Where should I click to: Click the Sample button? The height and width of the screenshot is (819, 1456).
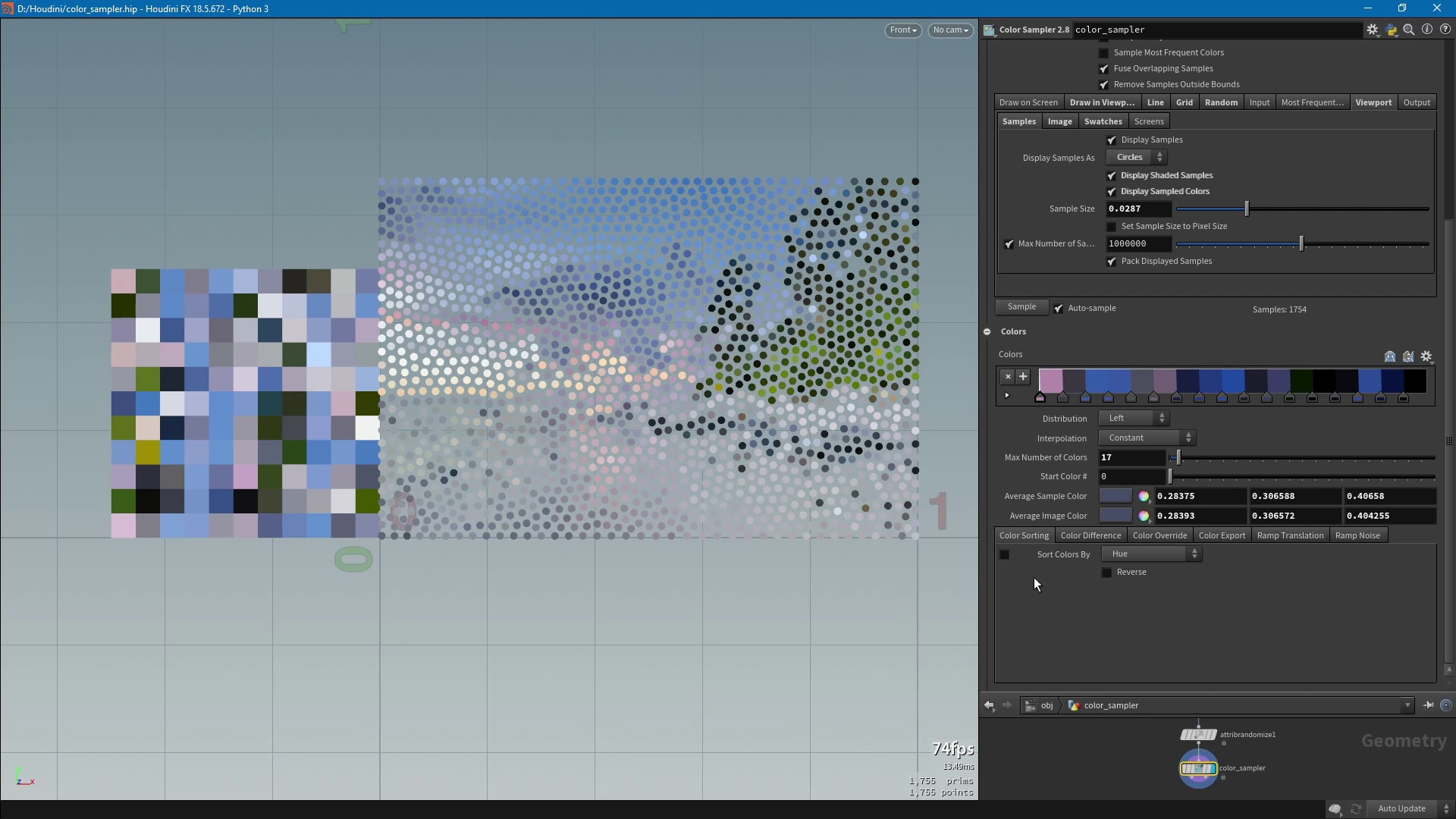[1022, 306]
